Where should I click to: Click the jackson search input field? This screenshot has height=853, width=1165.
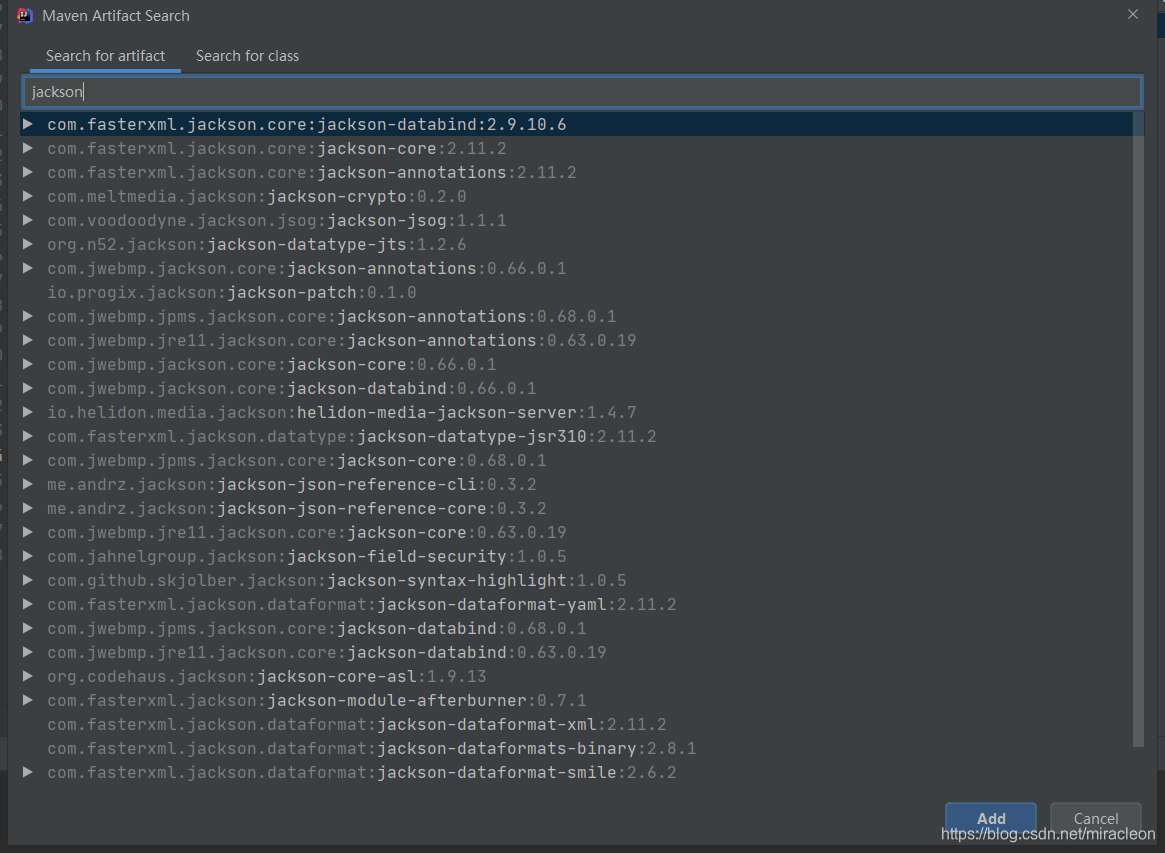tap(582, 91)
